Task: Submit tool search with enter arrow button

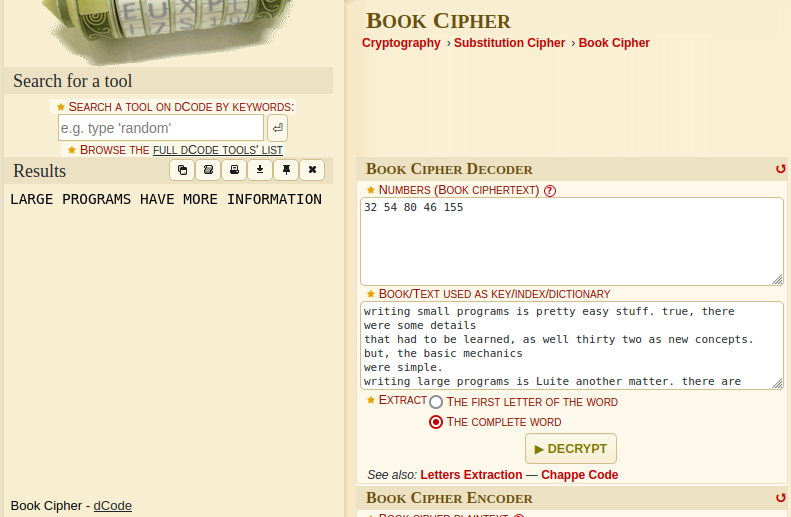Action: coord(277,128)
